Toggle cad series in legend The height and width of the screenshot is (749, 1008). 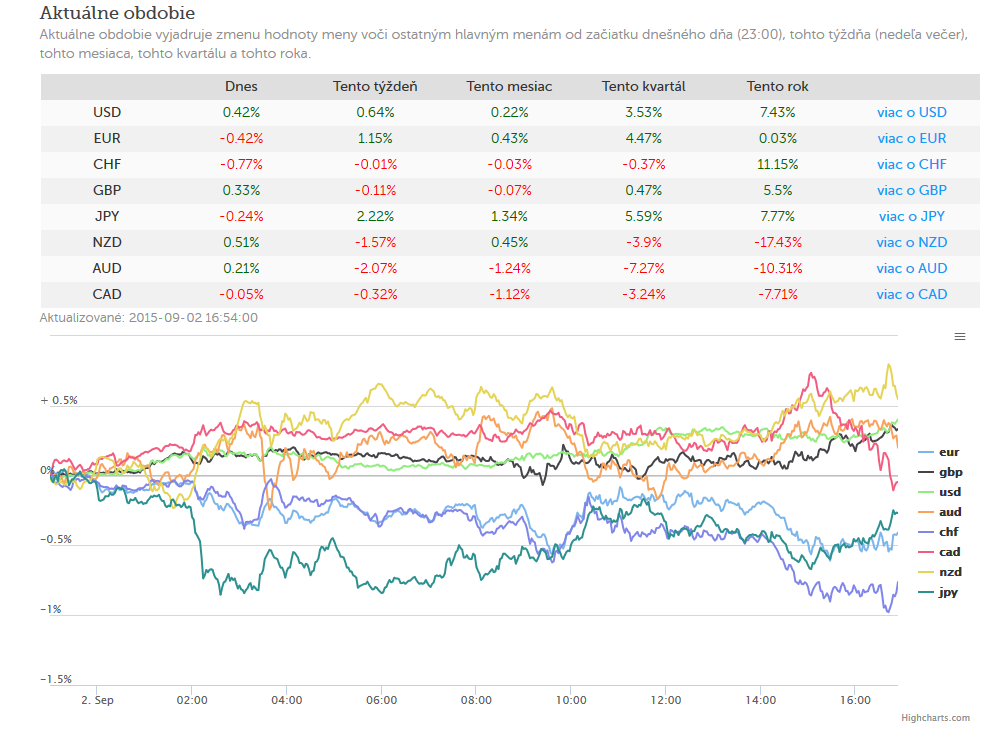(939, 552)
